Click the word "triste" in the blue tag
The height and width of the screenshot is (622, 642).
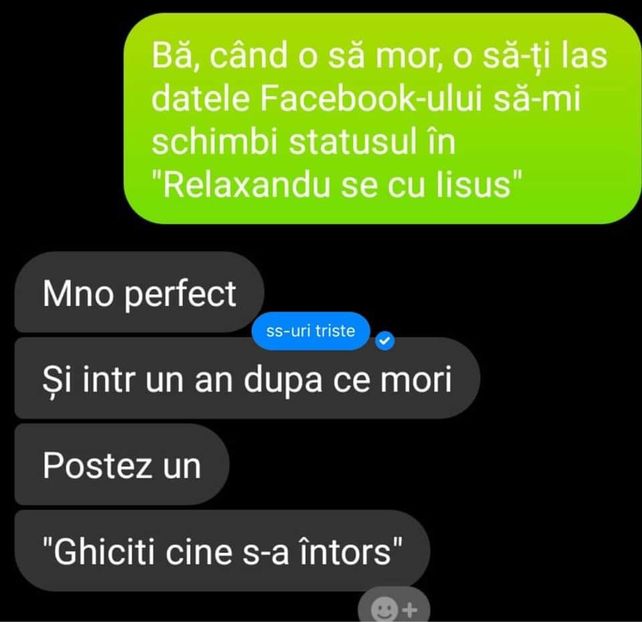pos(335,331)
